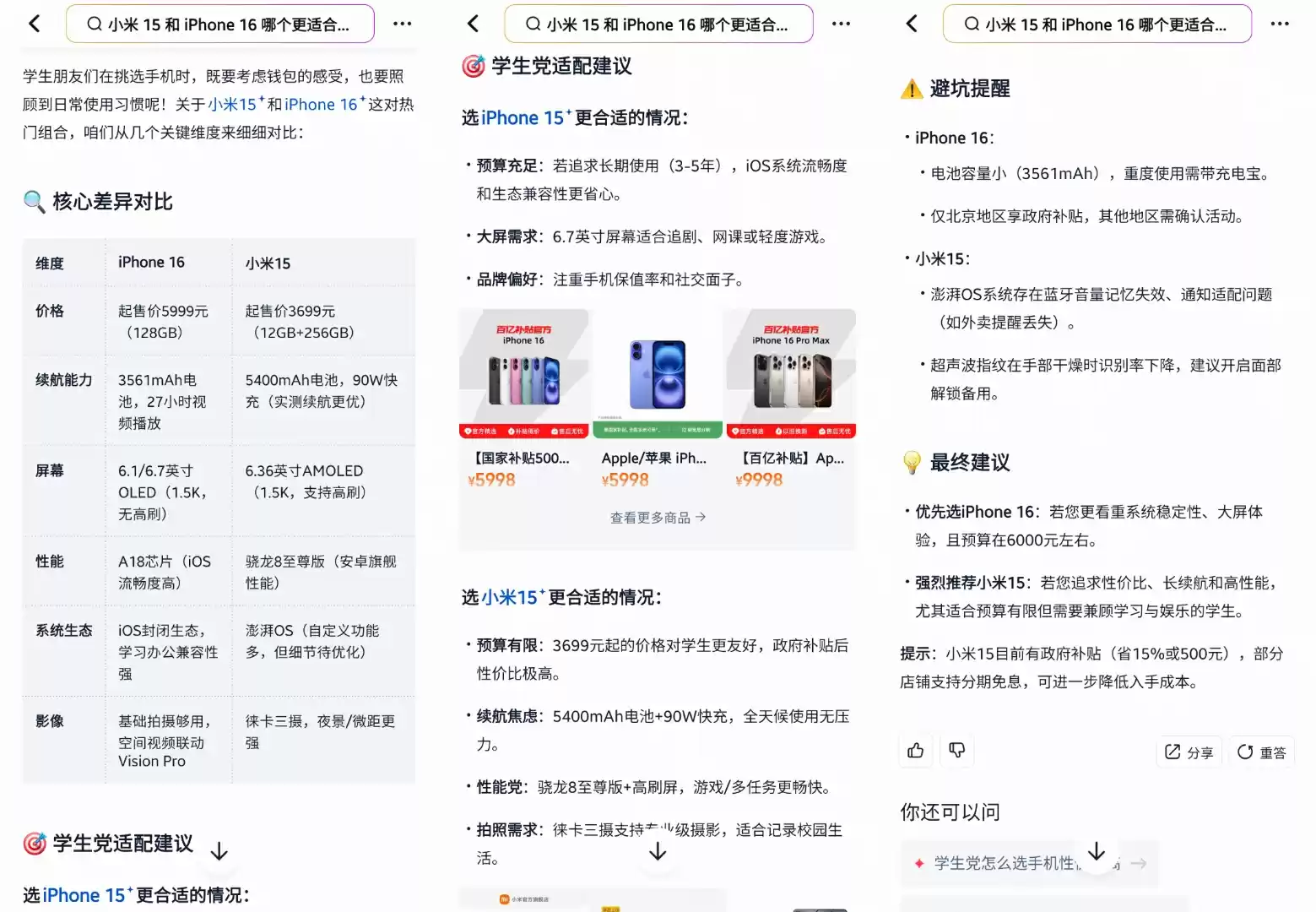
Task: Click the 分享 share button
Action: (x=1189, y=752)
